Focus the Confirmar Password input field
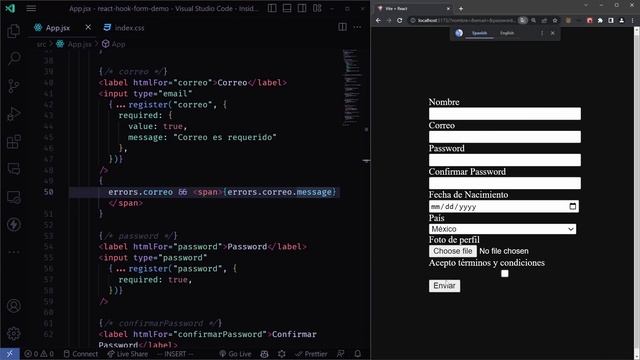The width and height of the screenshot is (640, 360). coord(504,183)
